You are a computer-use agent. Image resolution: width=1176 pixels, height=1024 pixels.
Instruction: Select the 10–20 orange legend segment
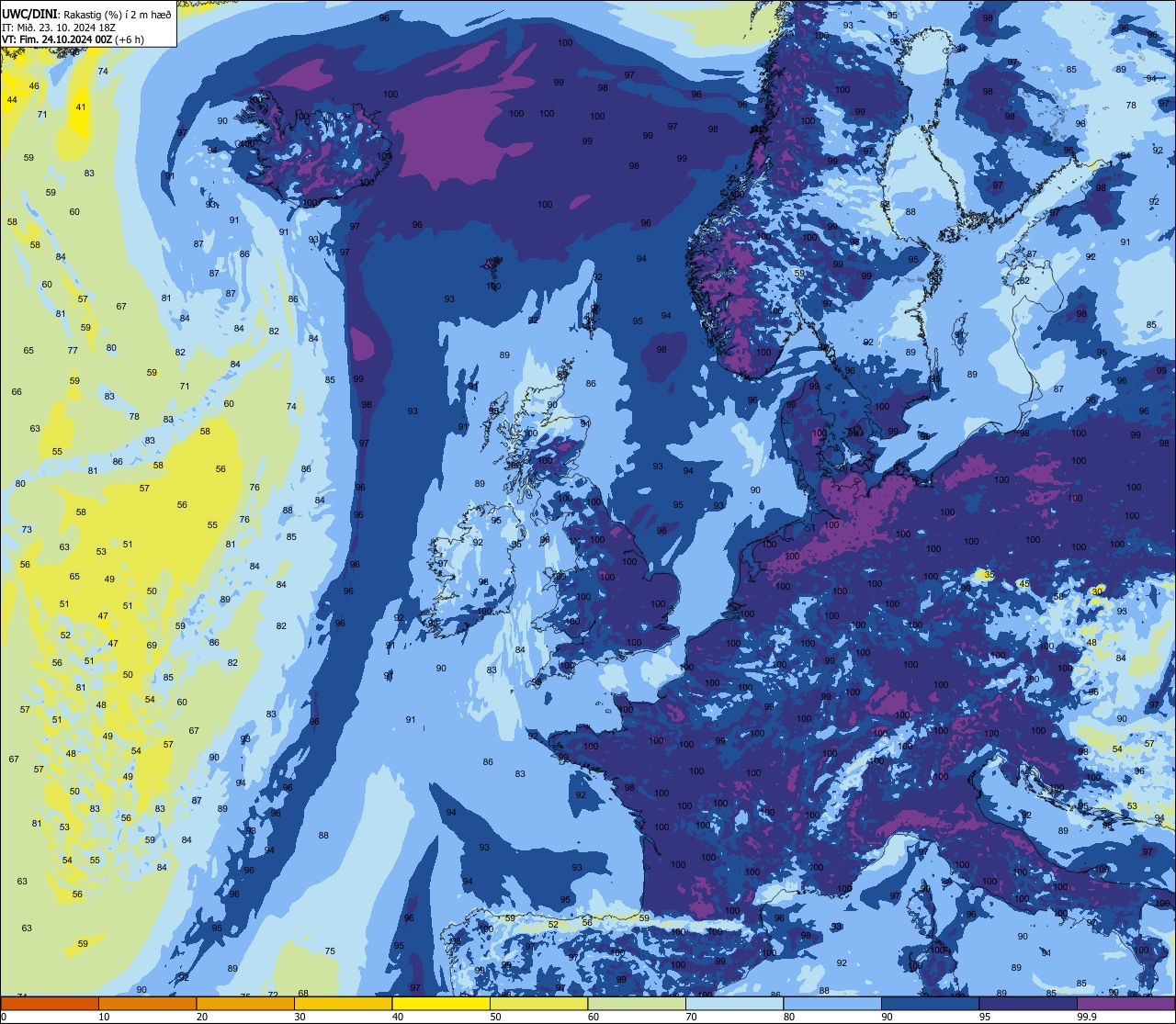click(147, 1003)
